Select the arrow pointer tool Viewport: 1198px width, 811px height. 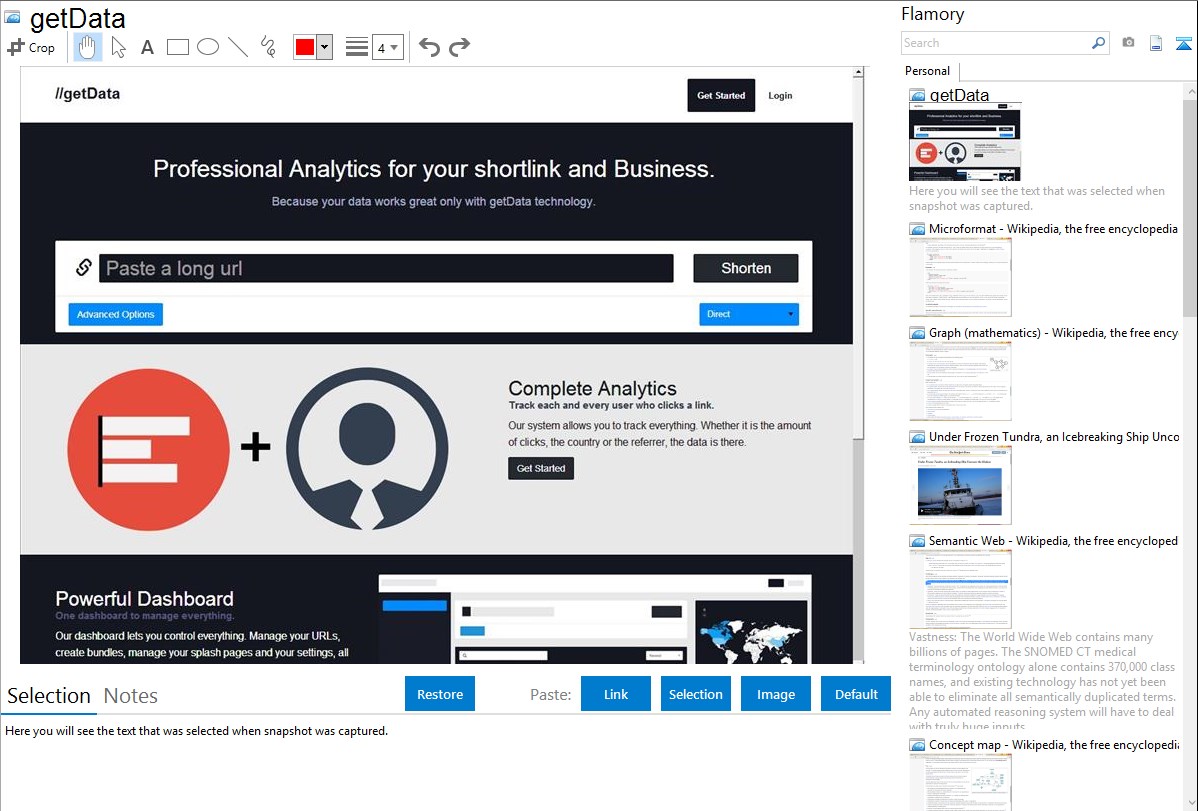pyautogui.click(x=118, y=47)
